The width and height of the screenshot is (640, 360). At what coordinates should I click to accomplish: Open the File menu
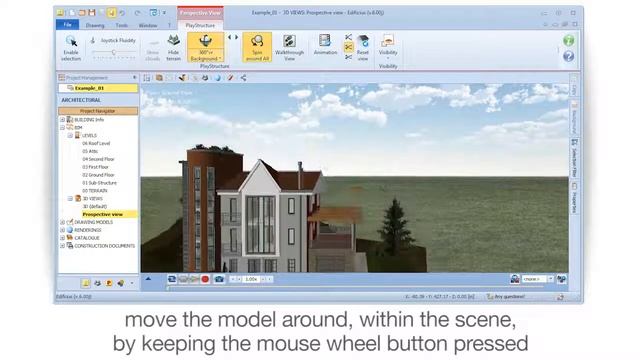[x=67, y=25]
